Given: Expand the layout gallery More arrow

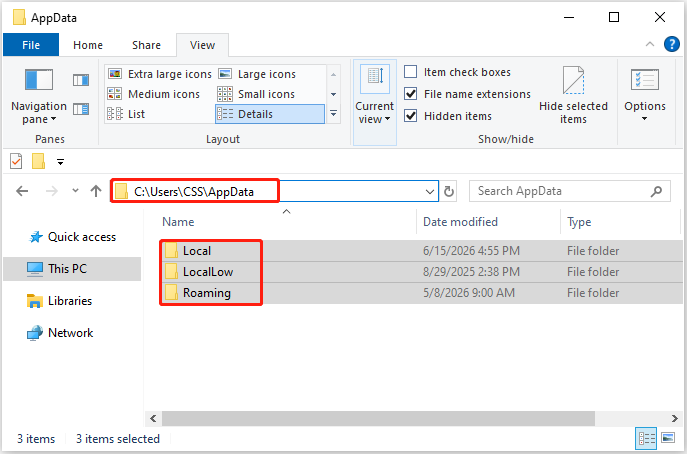Looking at the screenshot, I should tap(333, 114).
